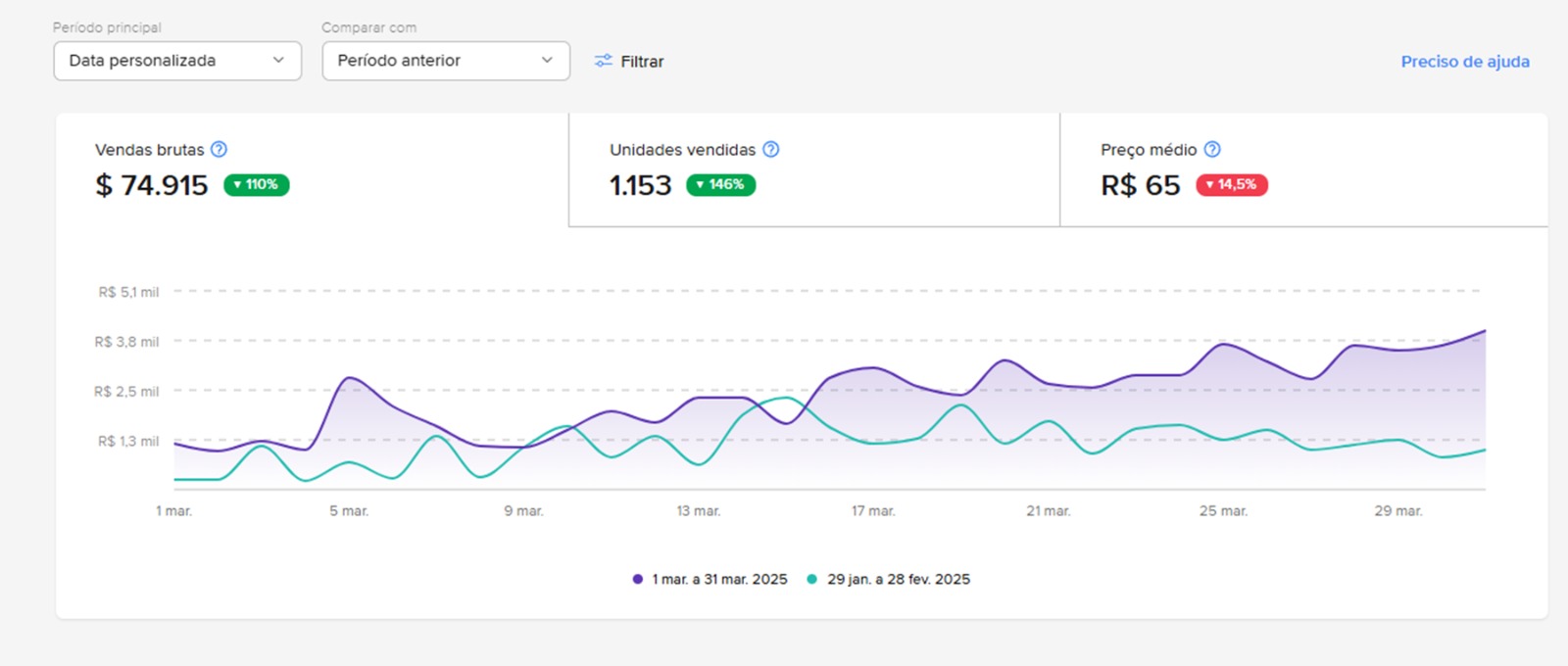The width and height of the screenshot is (1568, 666).
Task: Switch to the Unidades vendidas tab
Action: coord(813,169)
